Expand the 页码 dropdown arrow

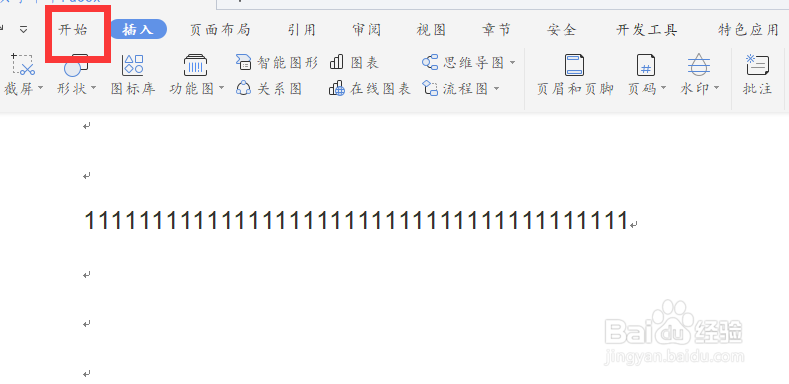[x=663, y=89]
